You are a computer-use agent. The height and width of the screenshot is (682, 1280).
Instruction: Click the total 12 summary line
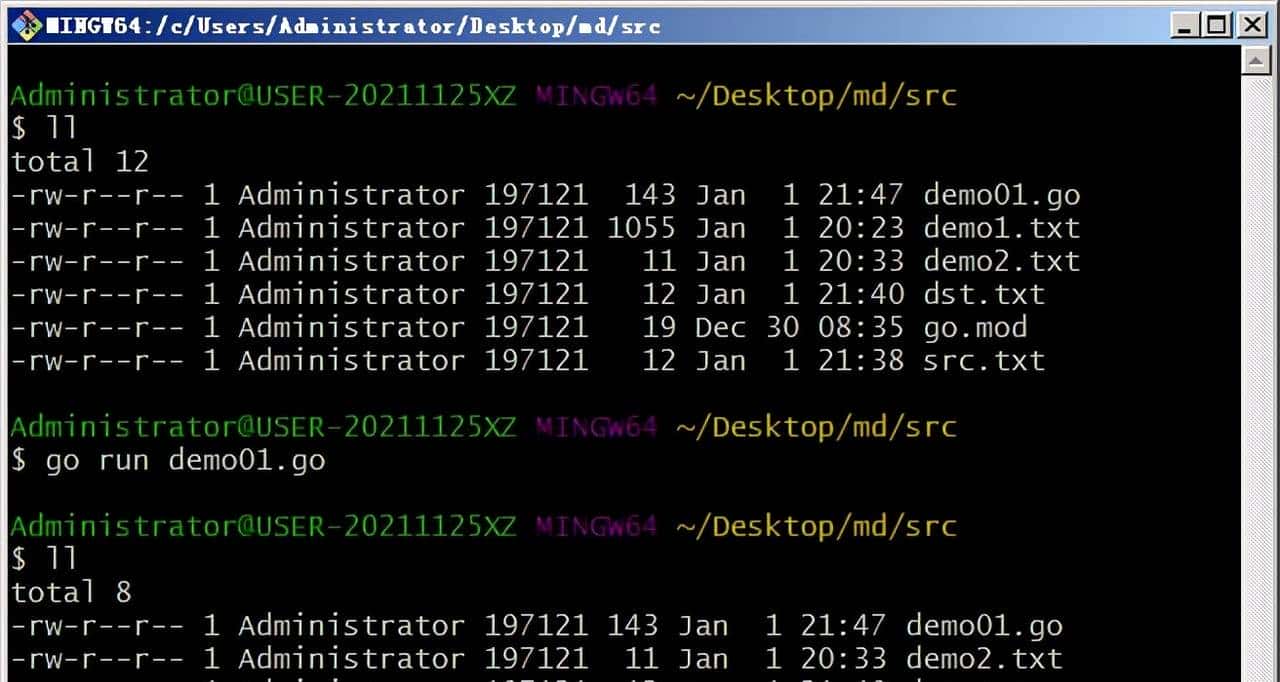[x=79, y=160]
